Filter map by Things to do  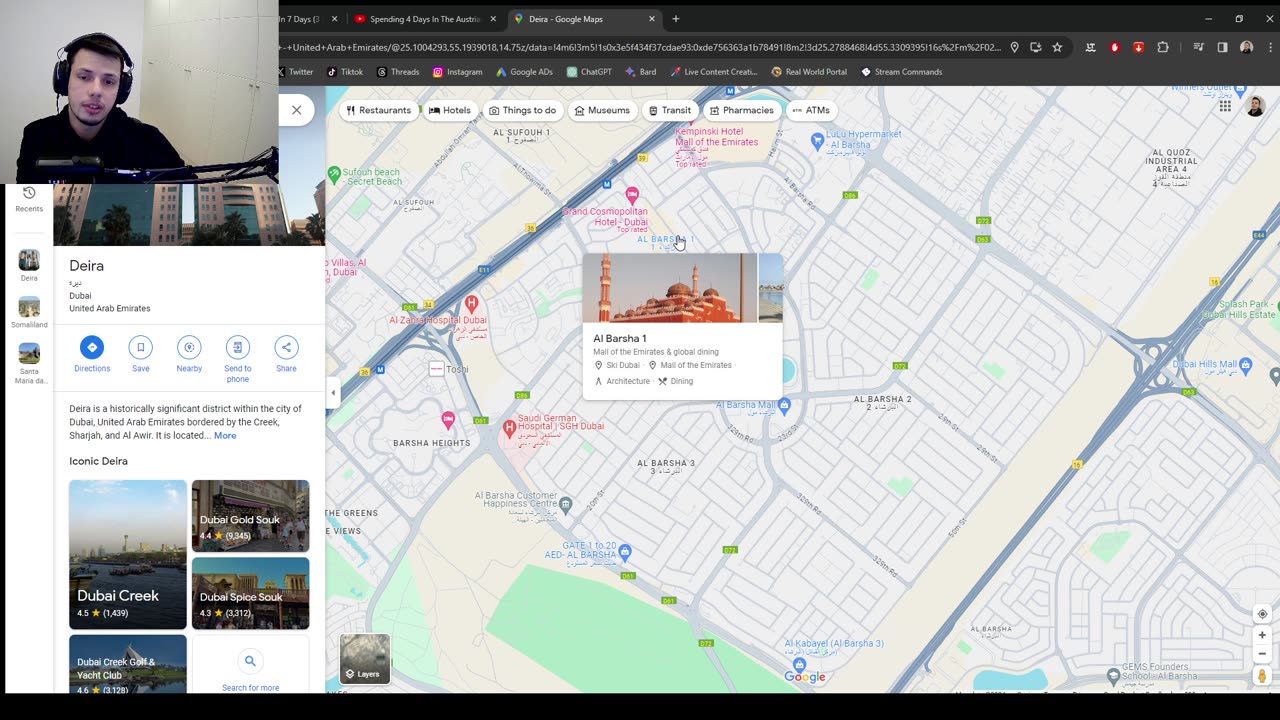point(522,110)
